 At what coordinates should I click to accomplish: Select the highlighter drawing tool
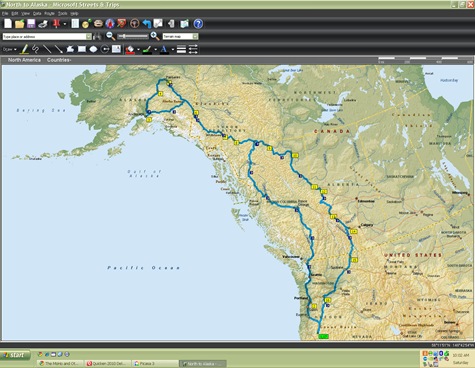click(24, 49)
